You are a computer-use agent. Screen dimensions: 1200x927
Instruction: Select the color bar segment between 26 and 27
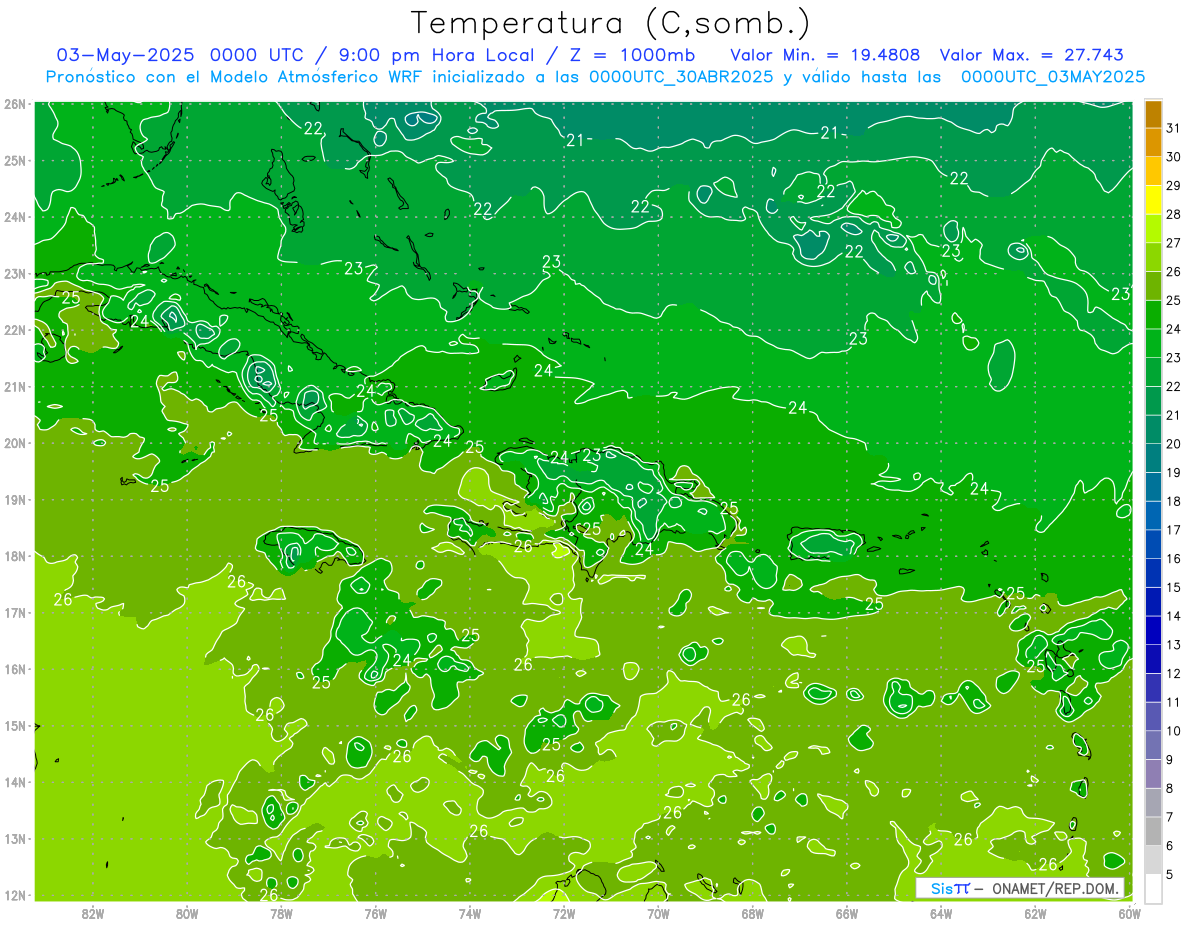[1153, 257]
